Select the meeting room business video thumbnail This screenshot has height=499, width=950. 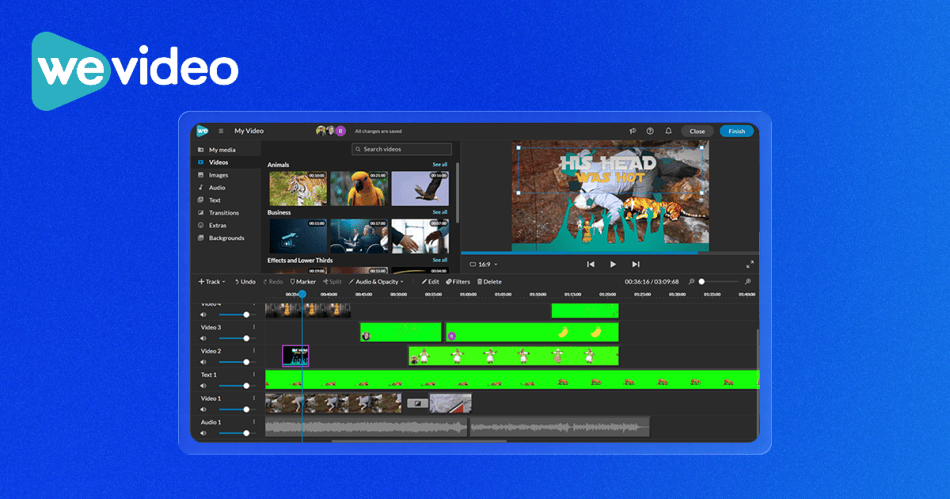359,236
